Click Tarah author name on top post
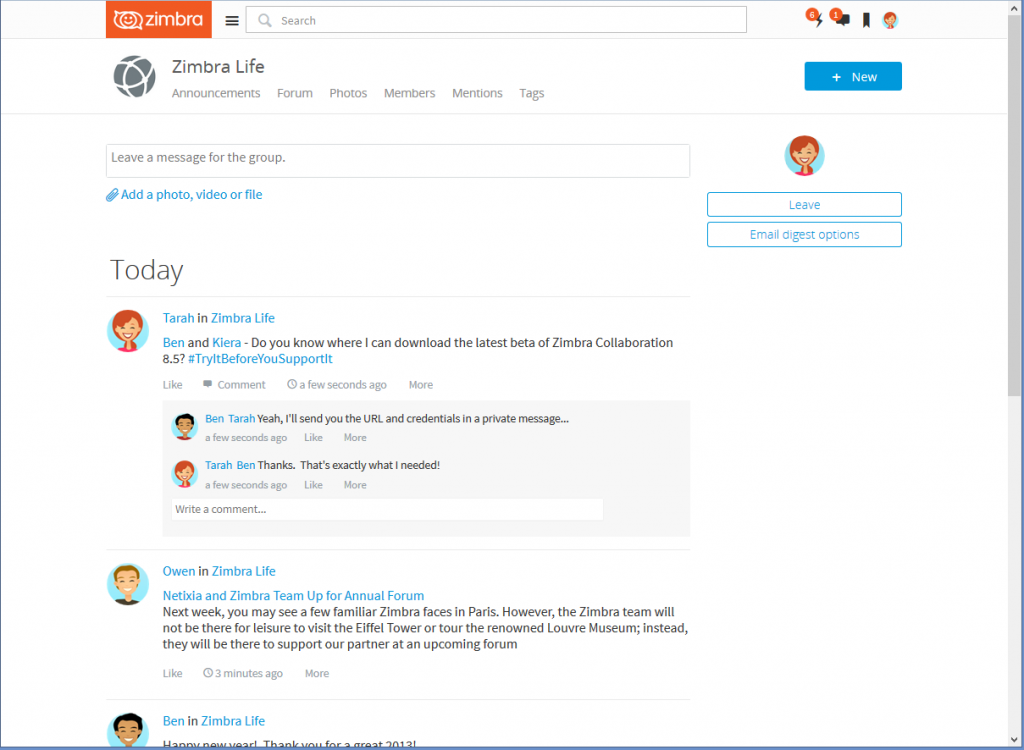The height and width of the screenshot is (750, 1024). pos(178,318)
